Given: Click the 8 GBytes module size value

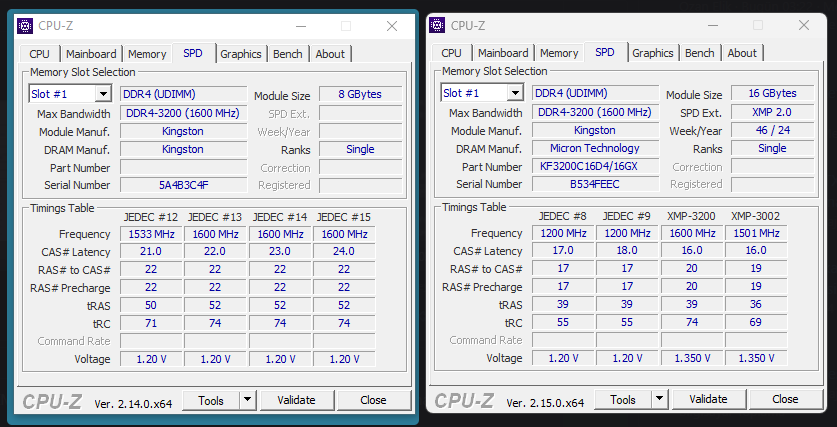Looking at the screenshot, I should pyautogui.click(x=360, y=94).
